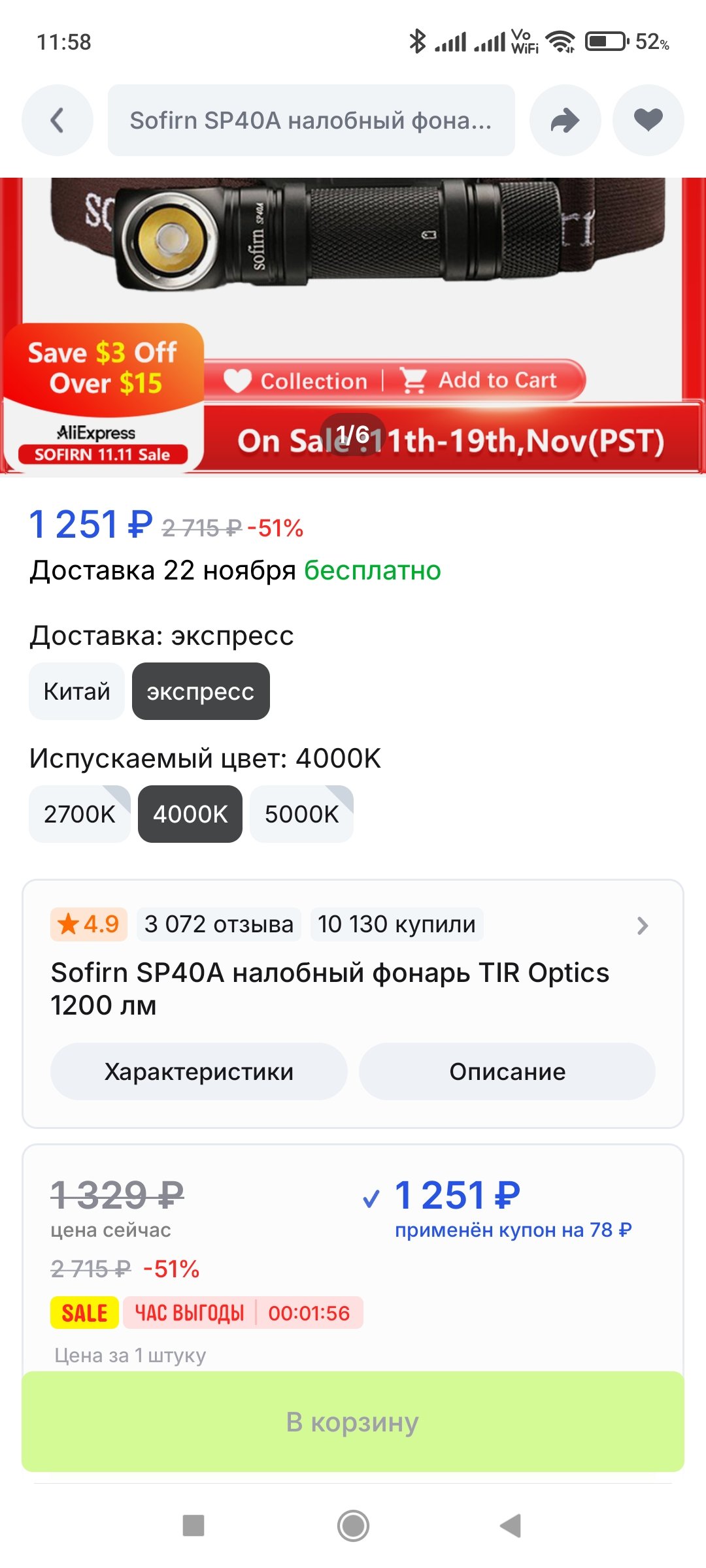706x1568 pixels.
Task: Open the Характеристики tab
Action: coord(199,1071)
